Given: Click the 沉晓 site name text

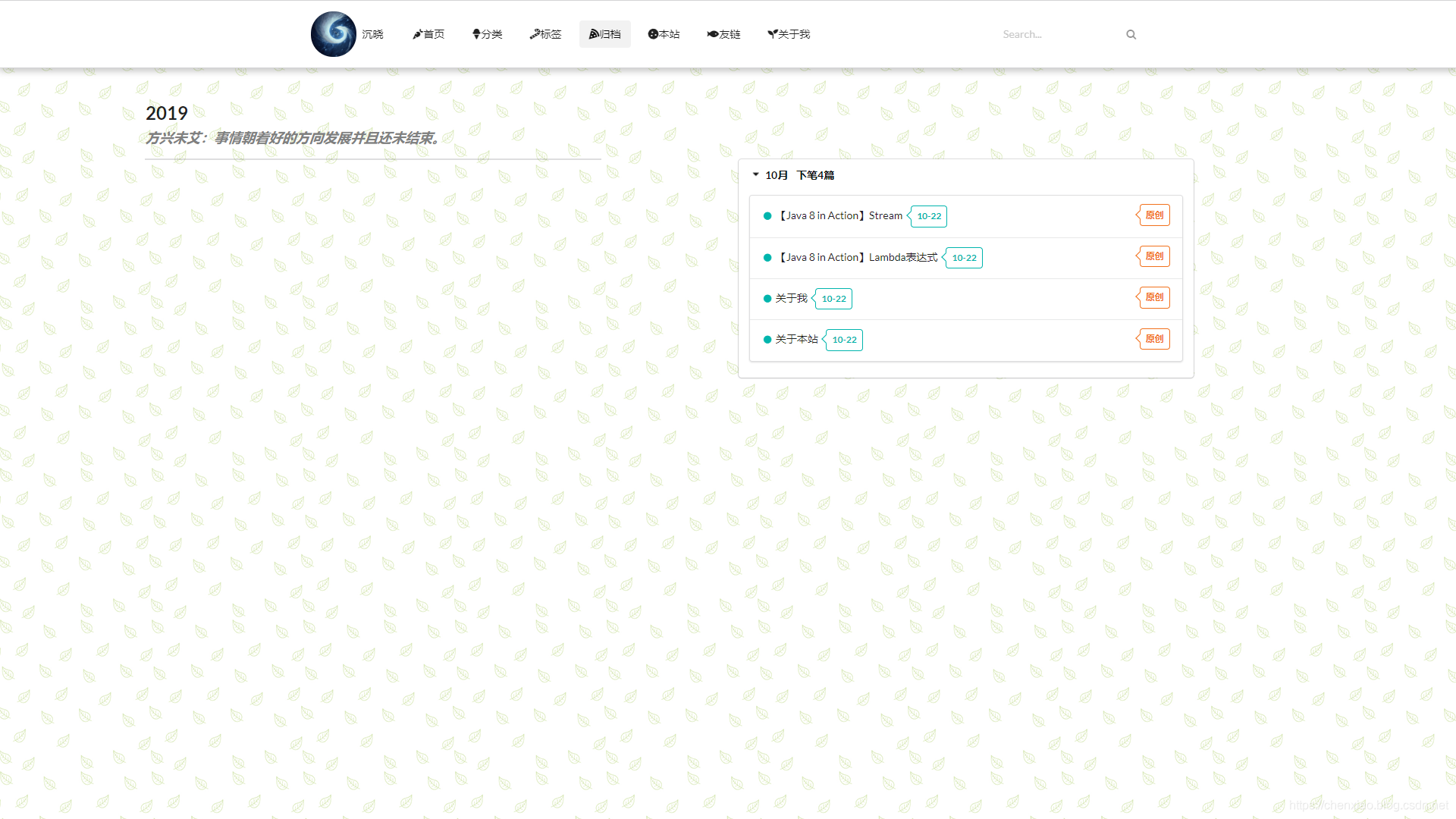Looking at the screenshot, I should pyautogui.click(x=372, y=34).
